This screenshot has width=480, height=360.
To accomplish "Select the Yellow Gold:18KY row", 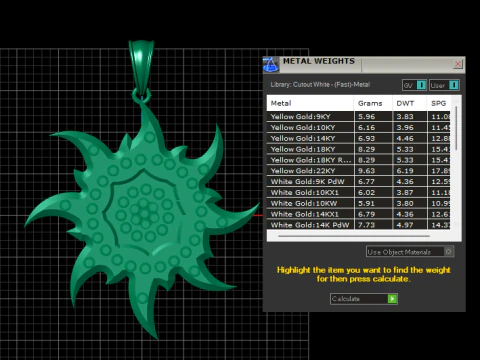I will (359, 149).
